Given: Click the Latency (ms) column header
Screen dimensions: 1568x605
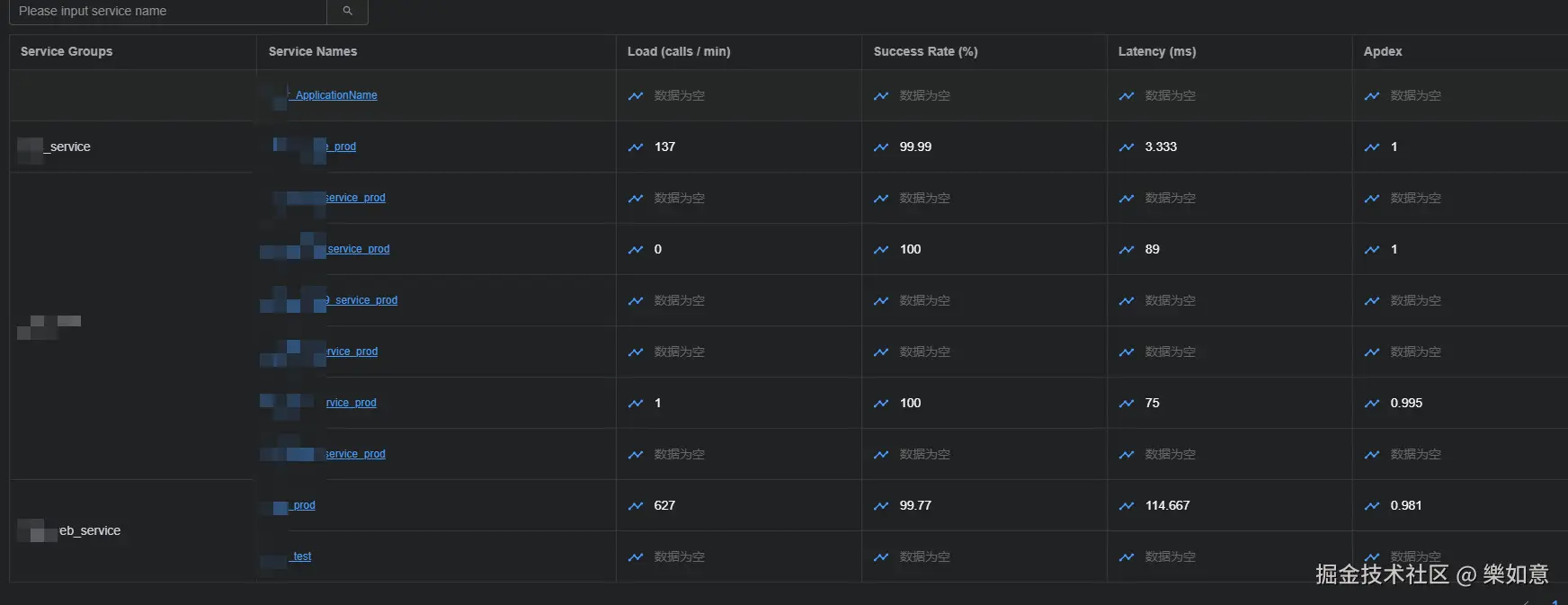Looking at the screenshot, I should coord(1157,51).
